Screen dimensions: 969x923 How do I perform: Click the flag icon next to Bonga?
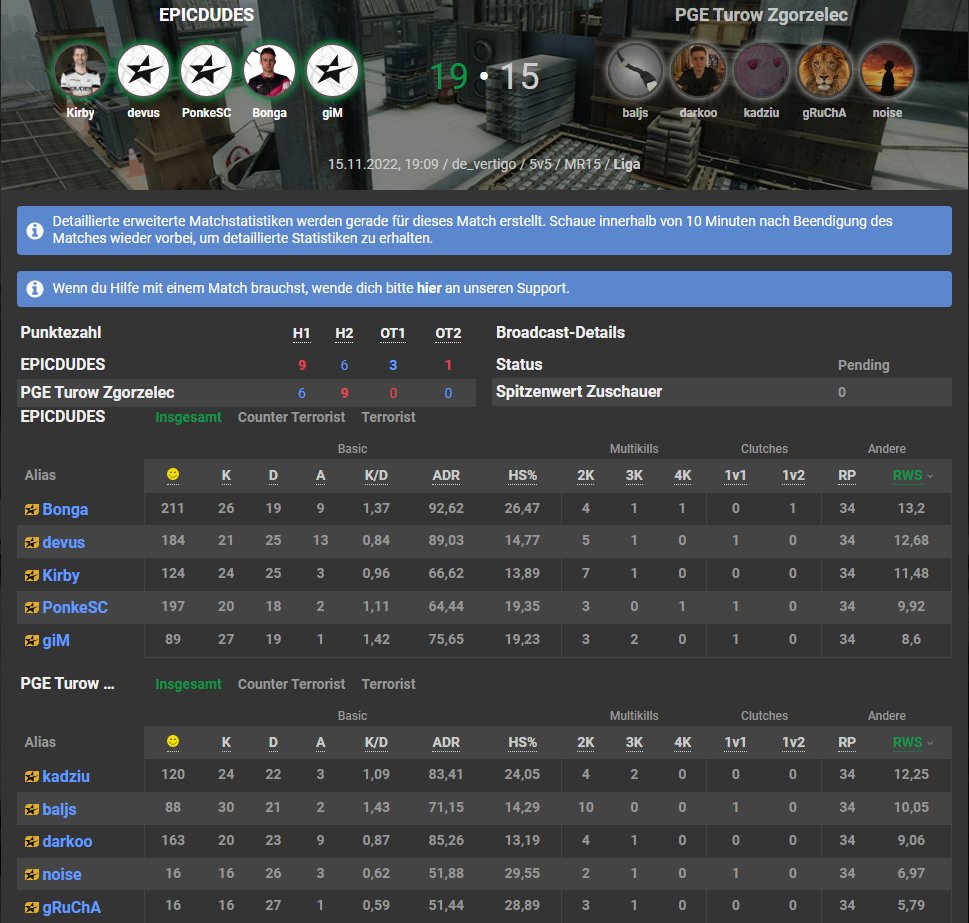pyautogui.click(x=32, y=510)
